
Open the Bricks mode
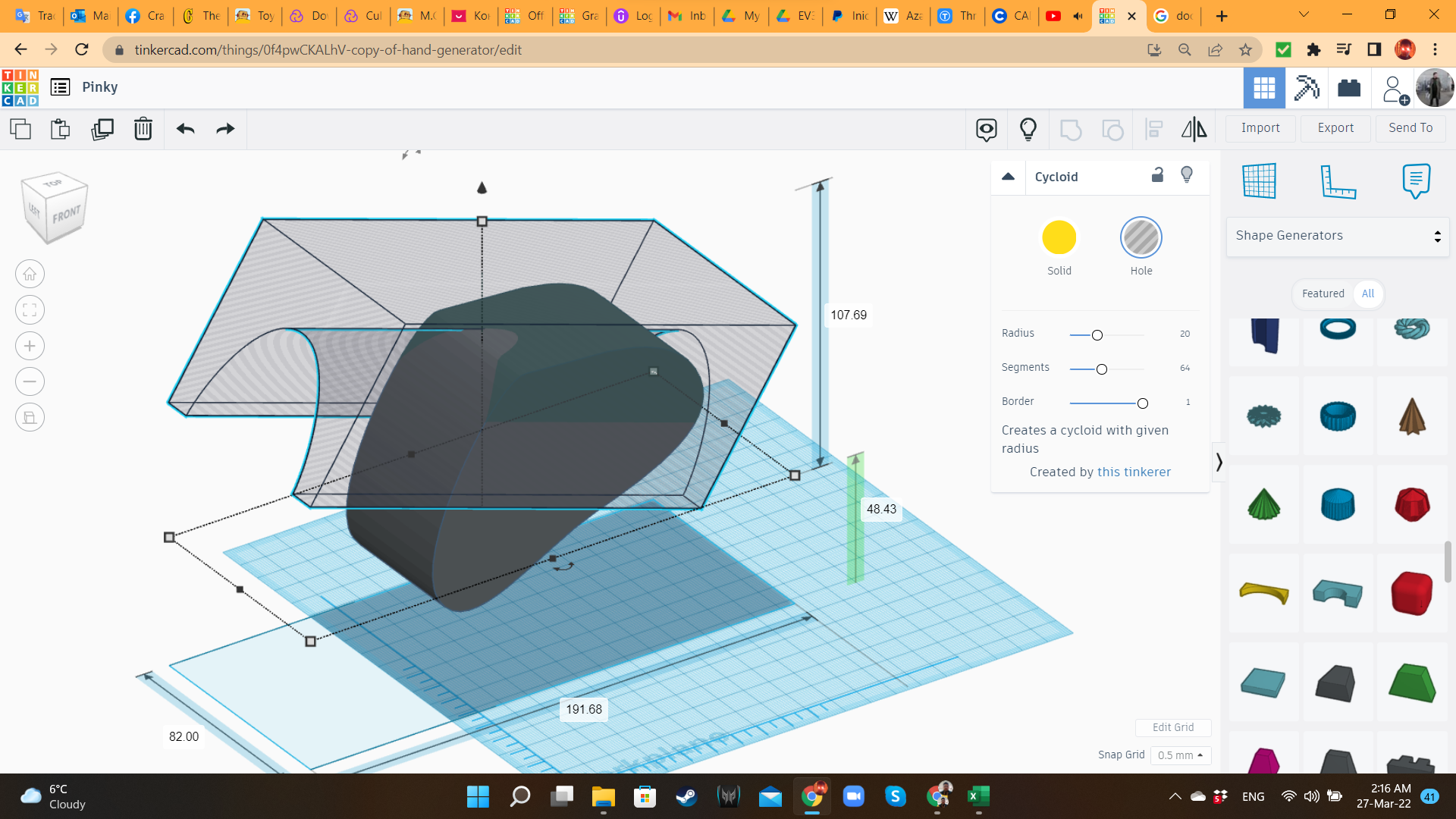(1349, 88)
